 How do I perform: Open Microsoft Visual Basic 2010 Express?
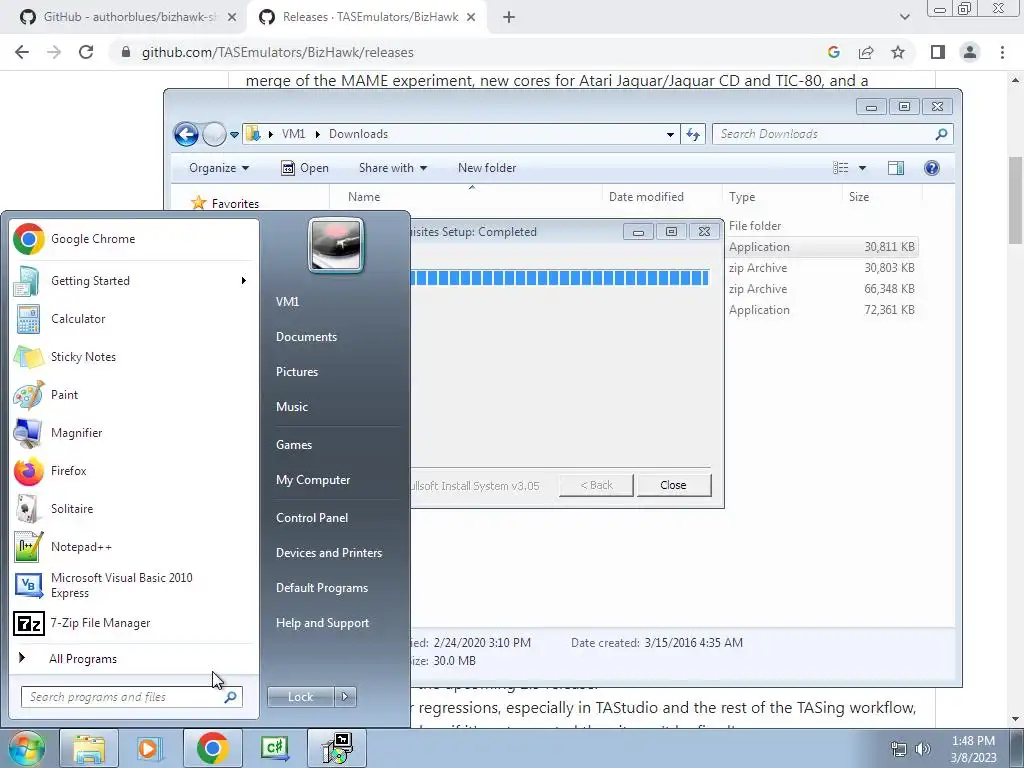pyautogui.click(x=131, y=585)
